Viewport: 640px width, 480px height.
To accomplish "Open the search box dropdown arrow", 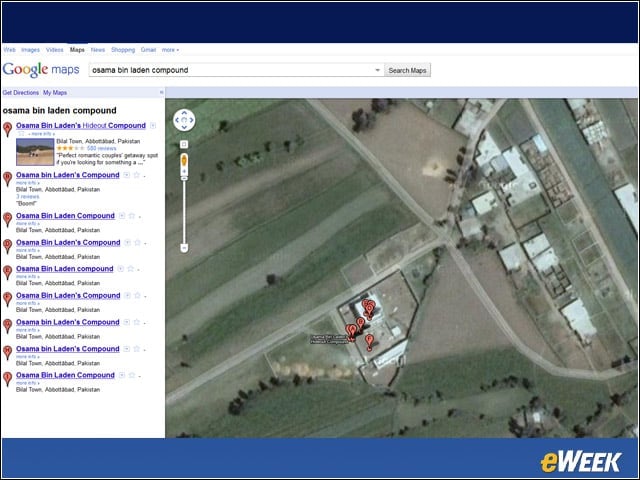I will (378, 70).
